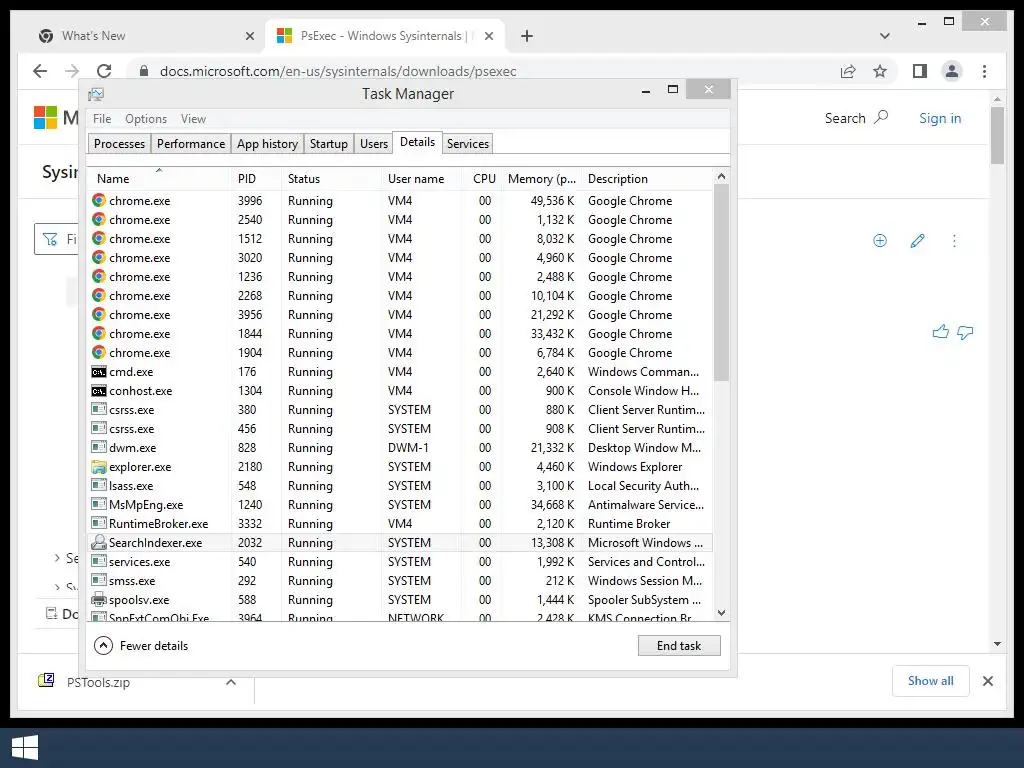Viewport: 1024px width, 768px height.
Task: Select the RuntimeBroker.exe process
Action: (400, 524)
